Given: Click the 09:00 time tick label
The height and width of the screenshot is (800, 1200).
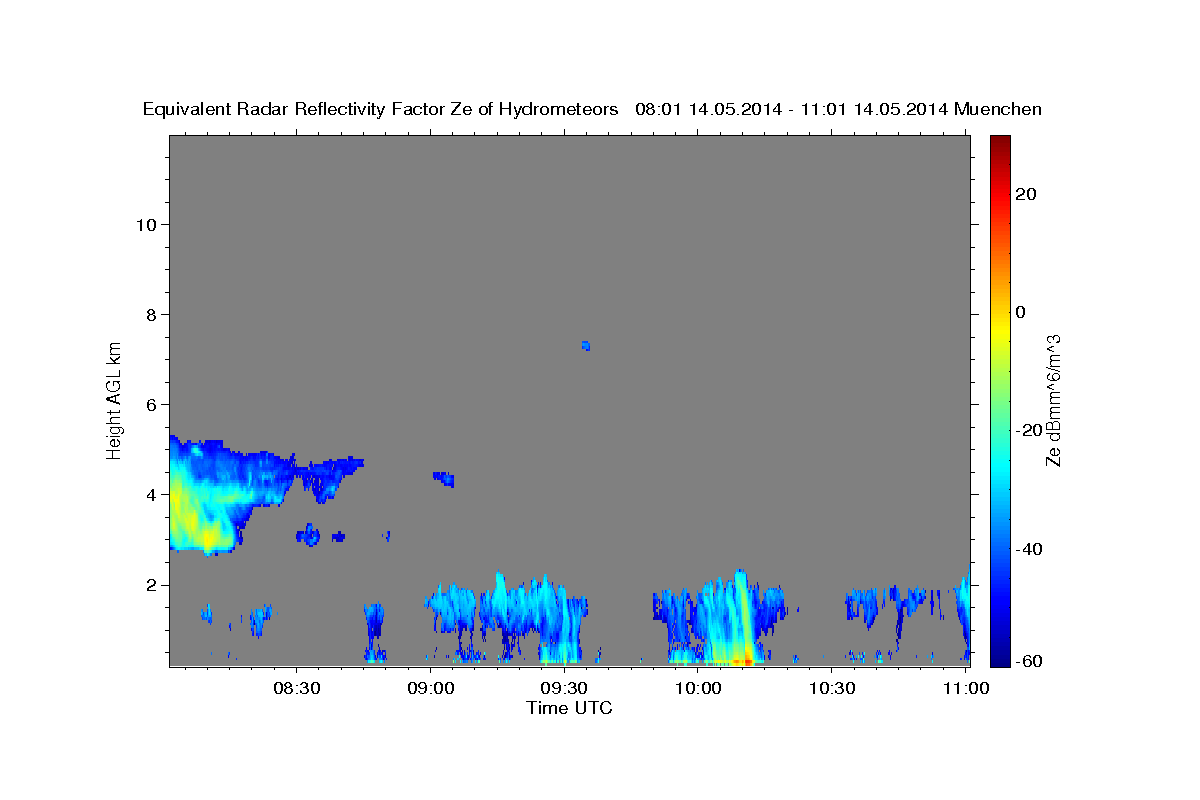Looking at the screenshot, I should pyautogui.click(x=430, y=688).
